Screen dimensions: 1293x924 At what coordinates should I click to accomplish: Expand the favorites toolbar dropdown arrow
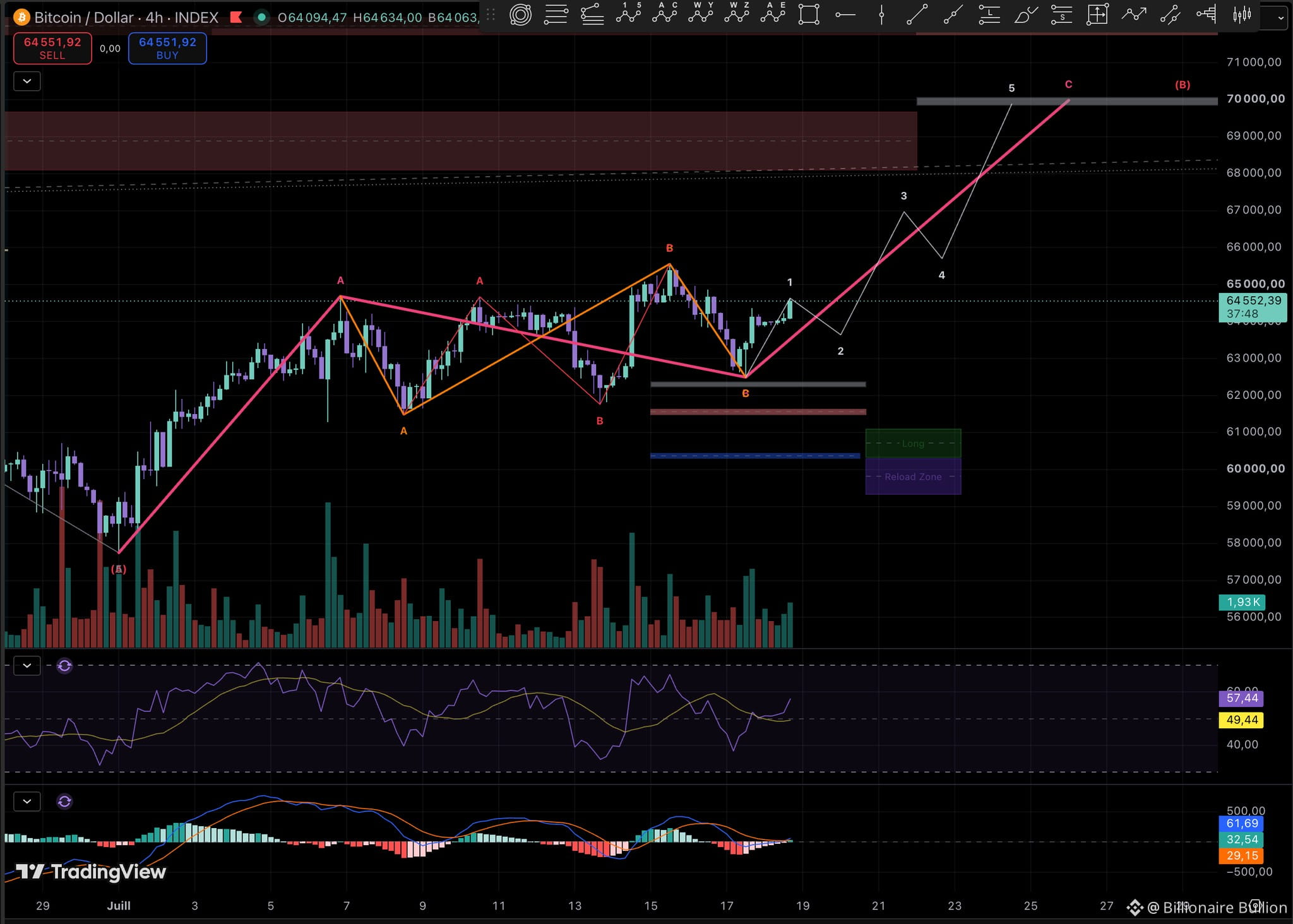pyautogui.click(x=1280, y=18)
